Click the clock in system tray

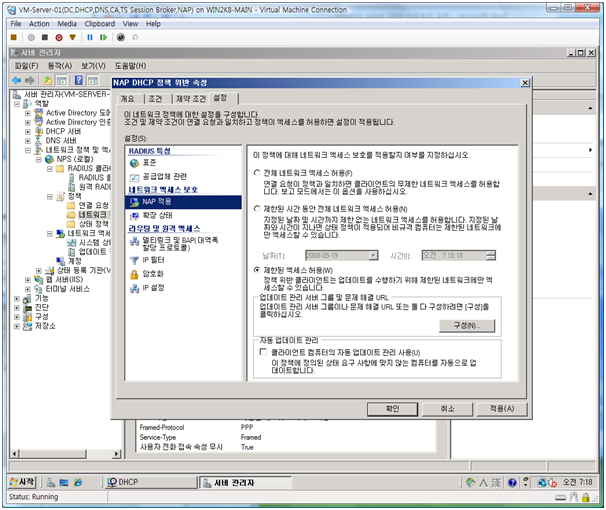tap(577, 482)
